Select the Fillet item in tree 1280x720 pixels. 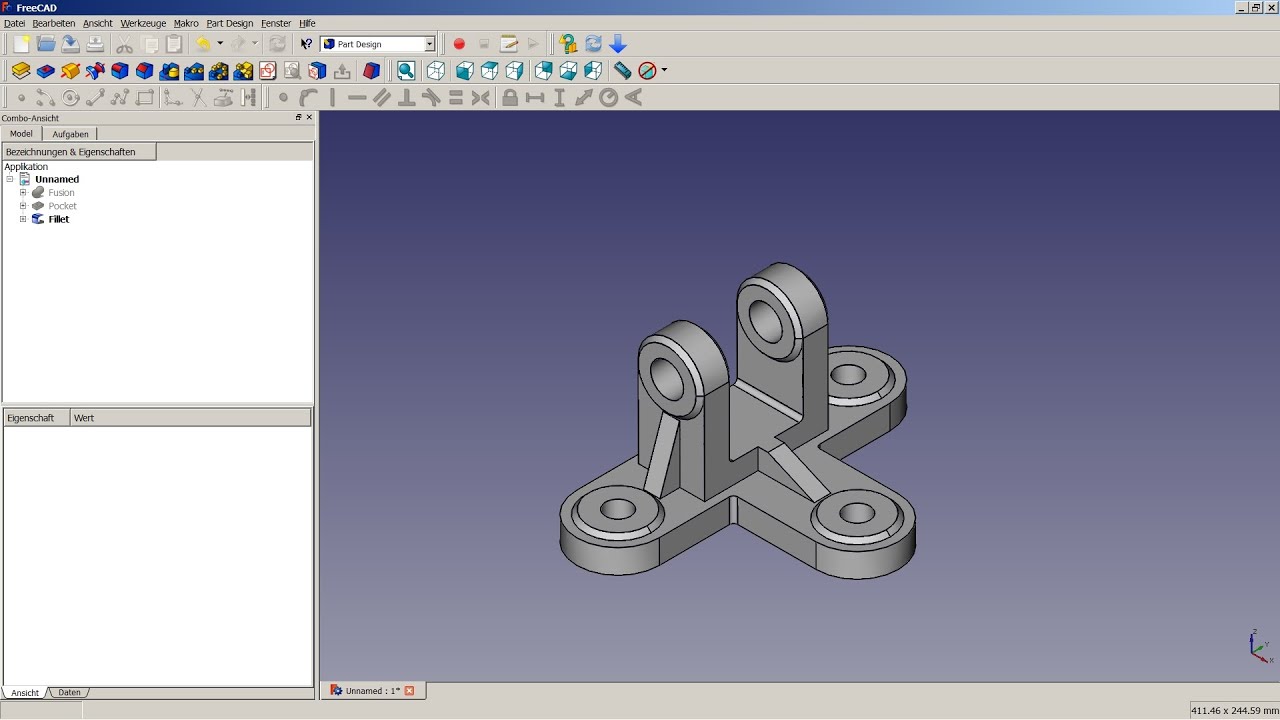pos(59,219)
